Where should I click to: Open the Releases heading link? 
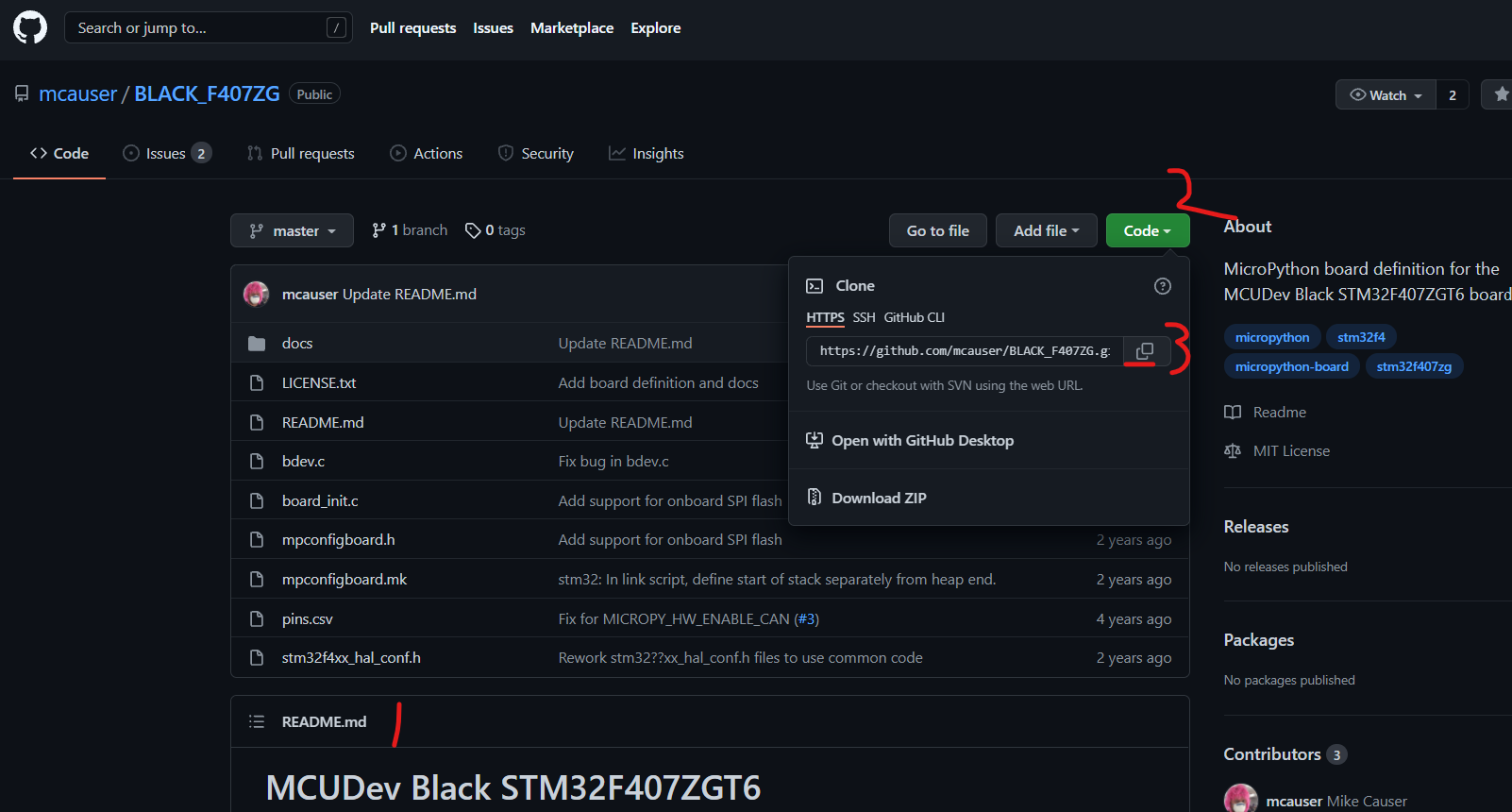[x=1255, y=527]
